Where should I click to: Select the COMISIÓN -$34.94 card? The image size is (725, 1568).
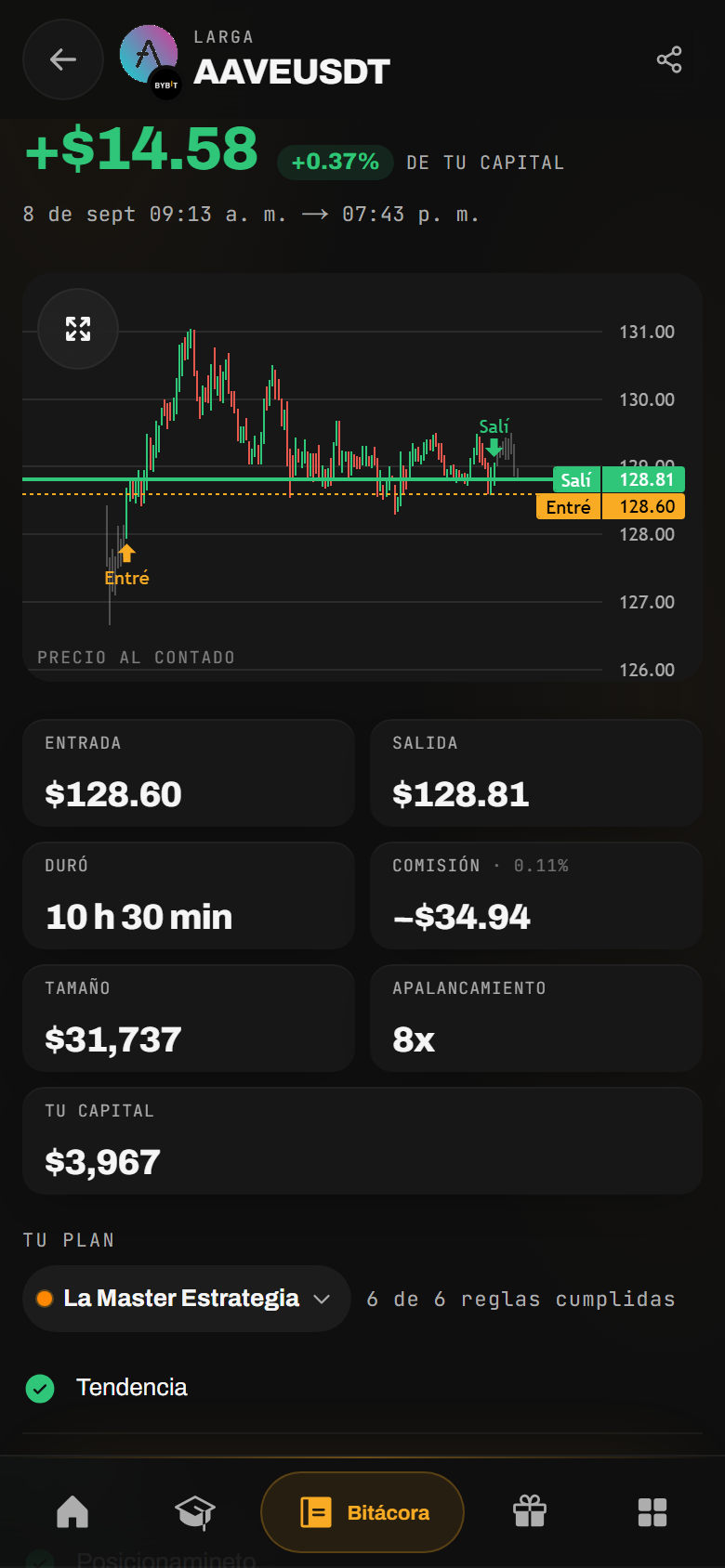(x=536, y=895)
